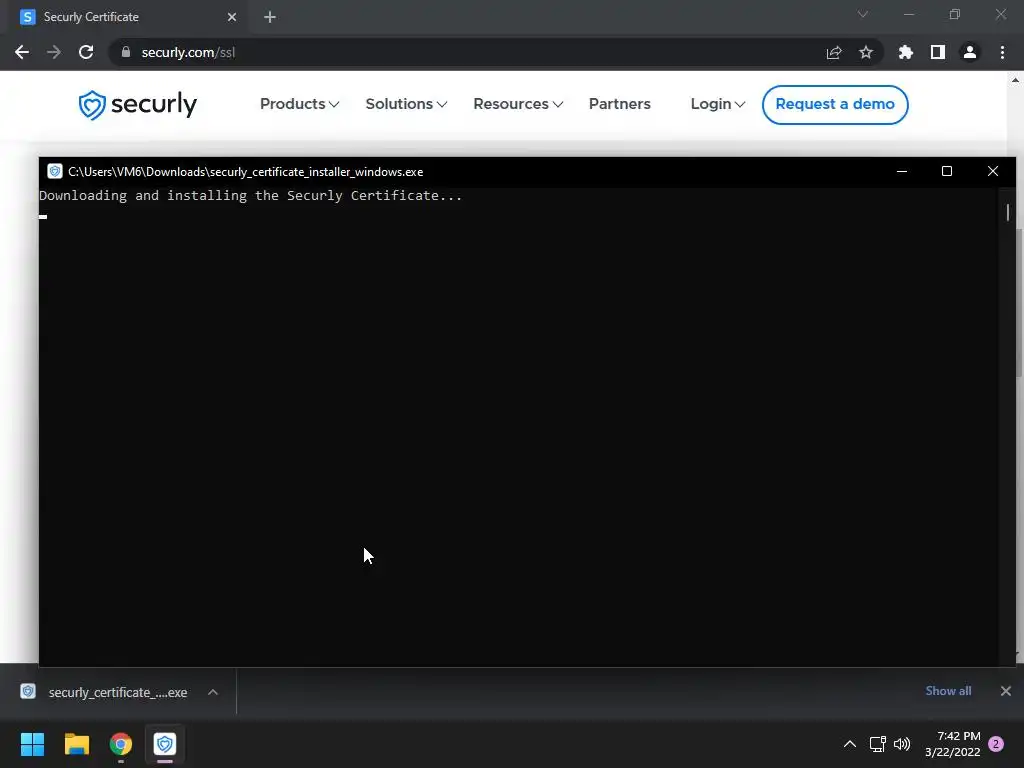
Task: Expand the Login dropdown
Action: click(x=718, y=104)
